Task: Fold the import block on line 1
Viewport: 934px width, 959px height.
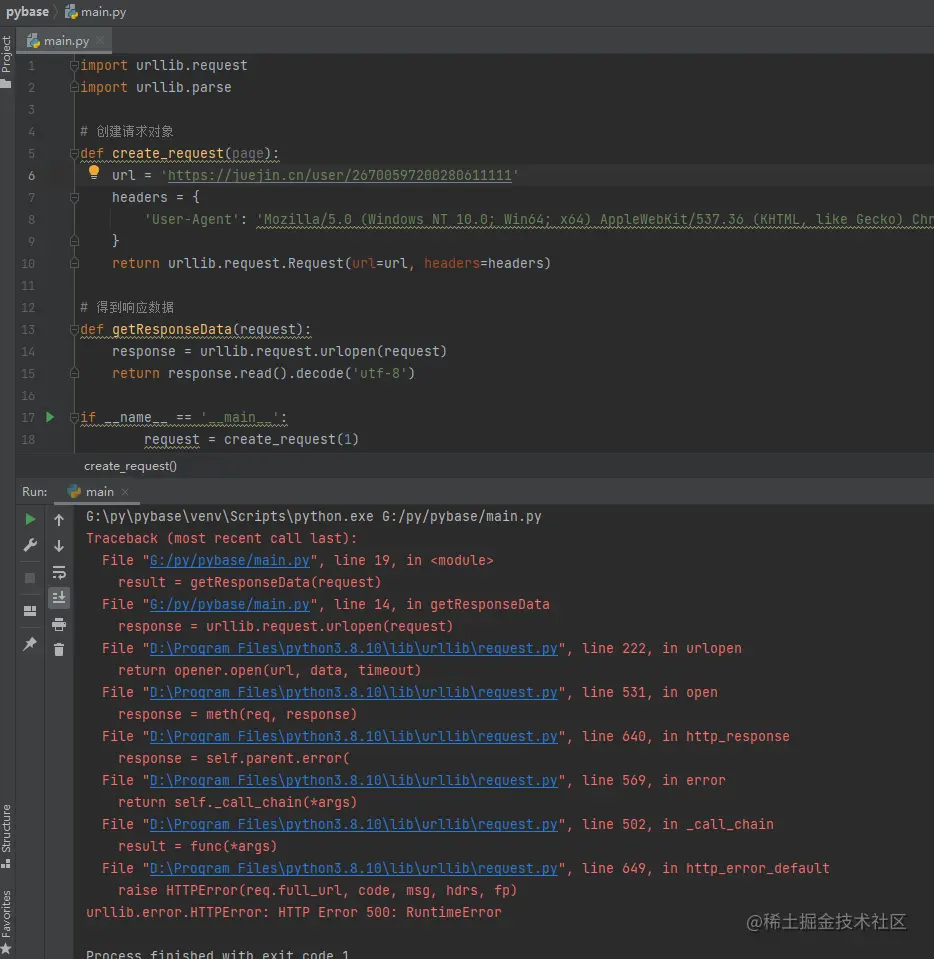Action: coord(74,66)
